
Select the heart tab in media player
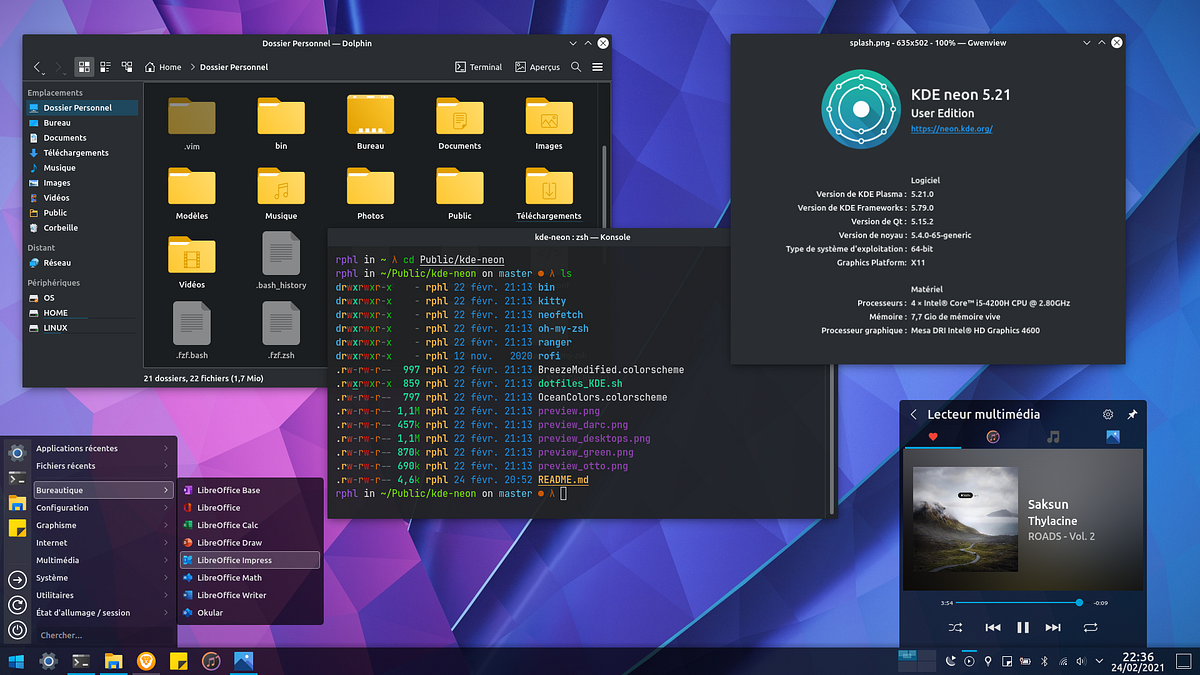tap(933, 437)
